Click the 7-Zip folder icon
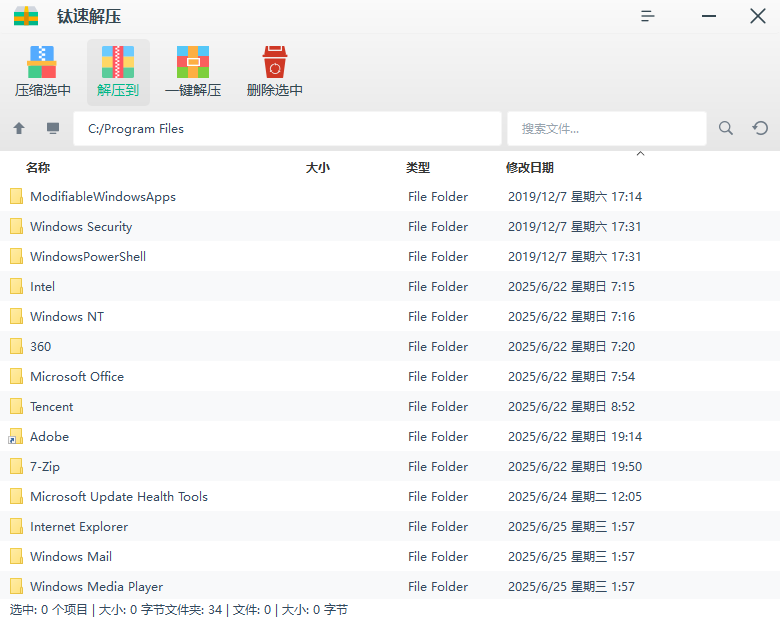The height and width of the screenshot is (619, 780). coord(16,466)
